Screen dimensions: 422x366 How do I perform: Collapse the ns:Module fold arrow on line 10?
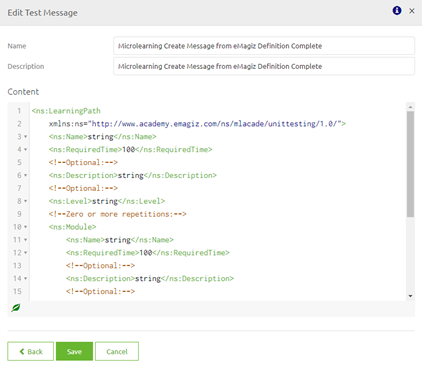click(26, 227)
